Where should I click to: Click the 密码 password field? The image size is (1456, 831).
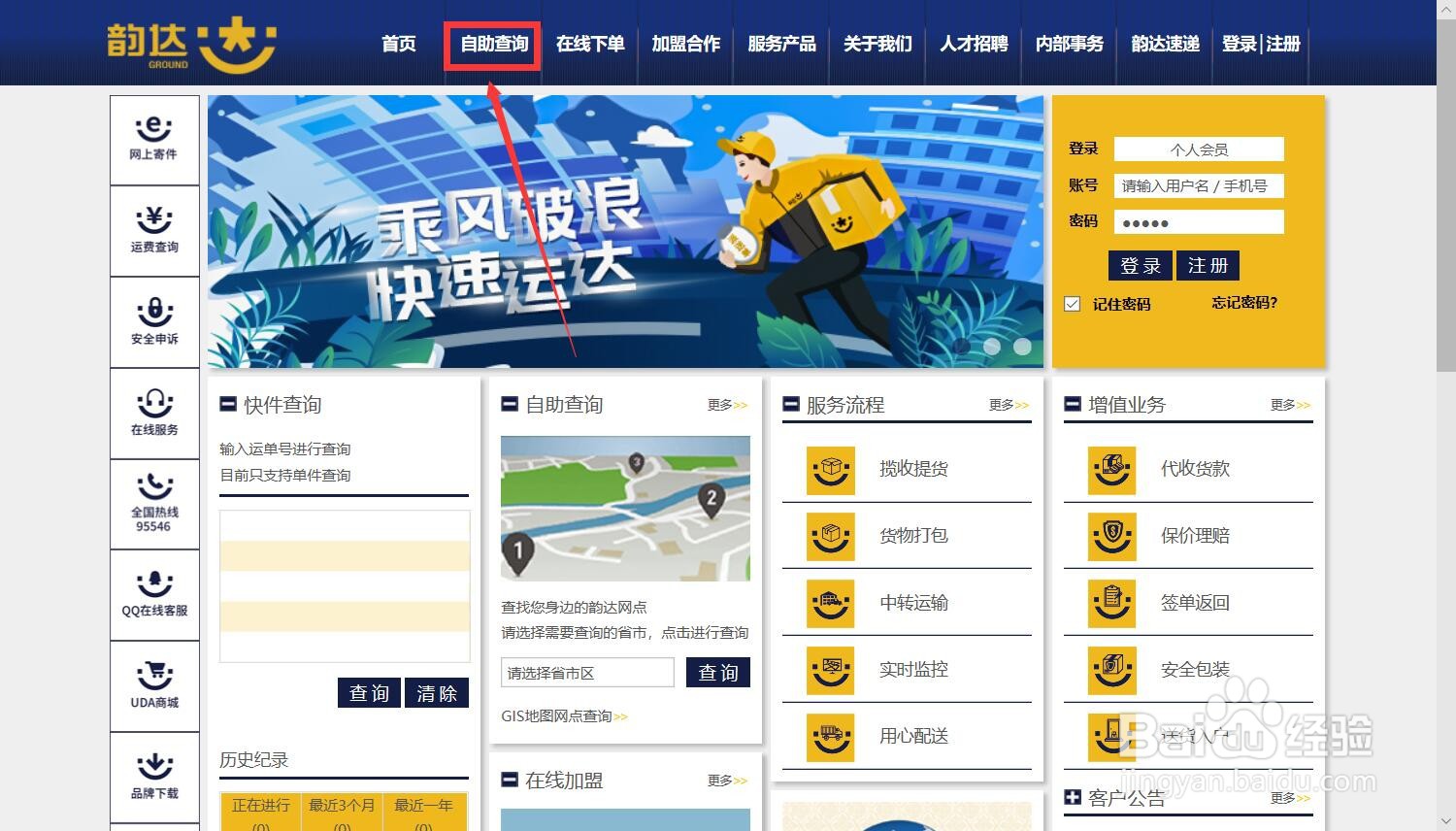click(1199, 222)
